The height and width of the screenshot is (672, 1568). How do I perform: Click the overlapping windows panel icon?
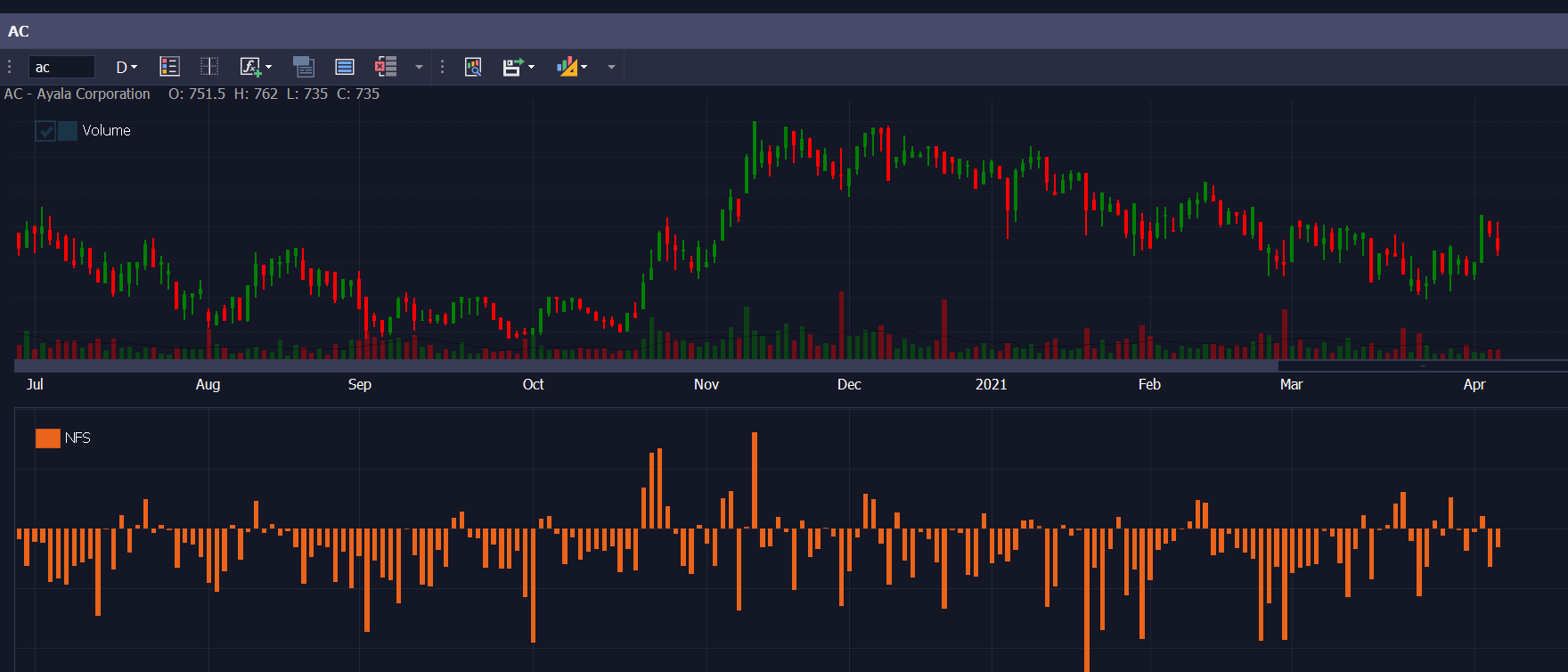pyautogui.click(x=304, y=67)
